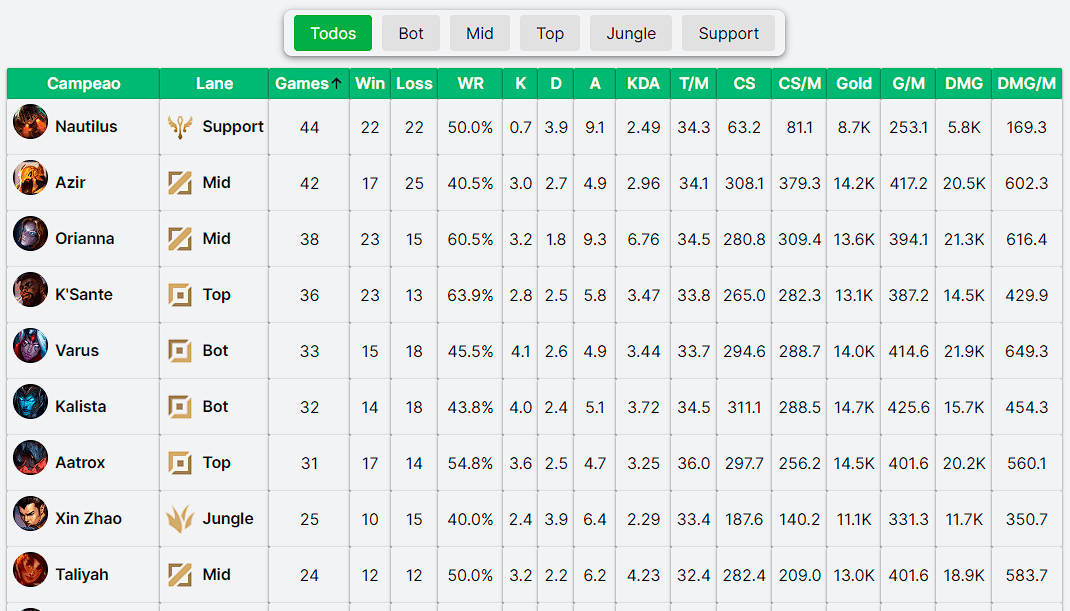Image resolution: width=1070 pixels, height=611 pixels.
Task: Click Azir champion portrait icon
Action: click(x=30, y=178)
